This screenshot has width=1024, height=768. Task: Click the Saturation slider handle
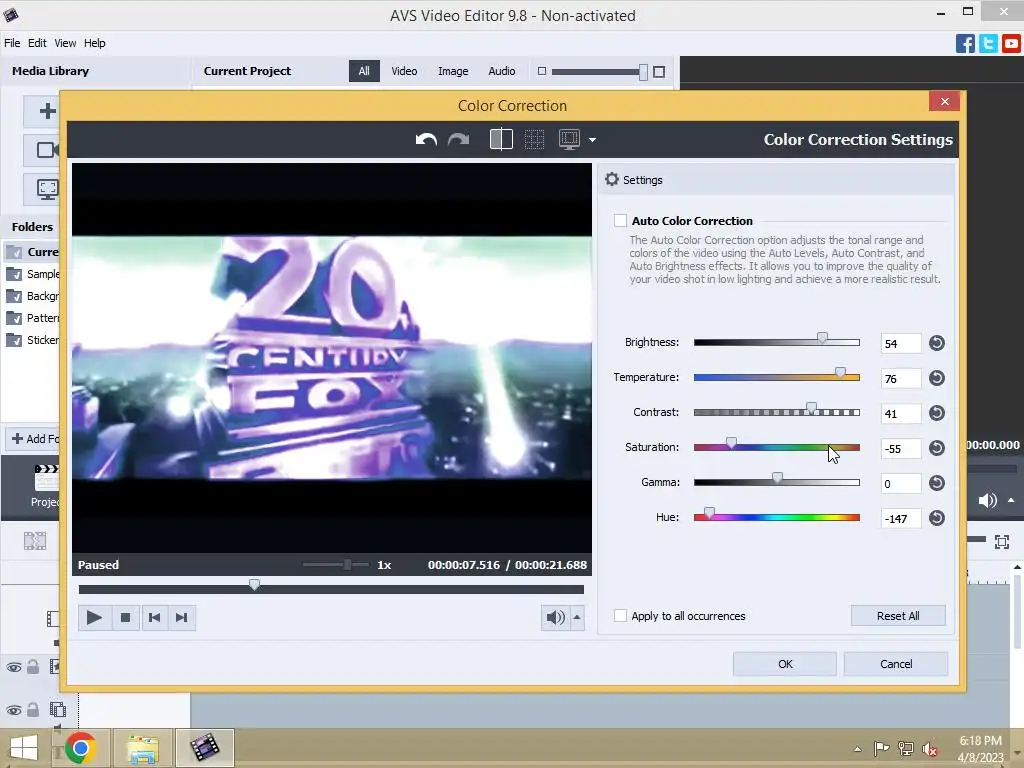tap(731, 443)
